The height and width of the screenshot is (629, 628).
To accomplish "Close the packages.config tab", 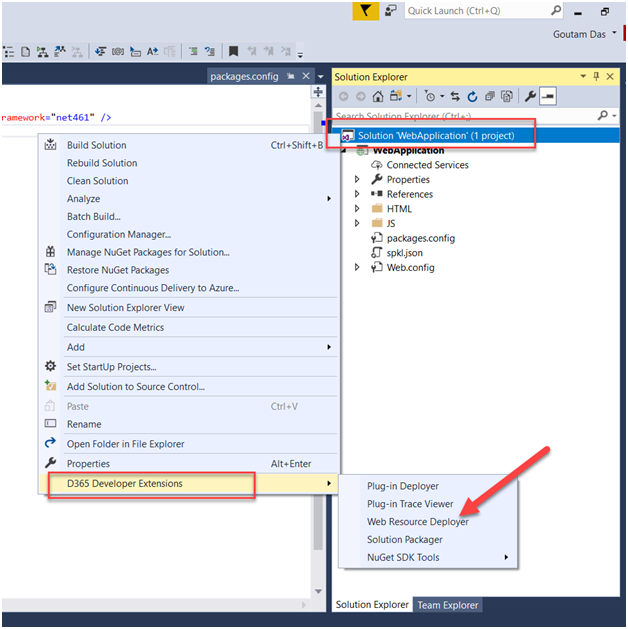I will pos(306,76).
